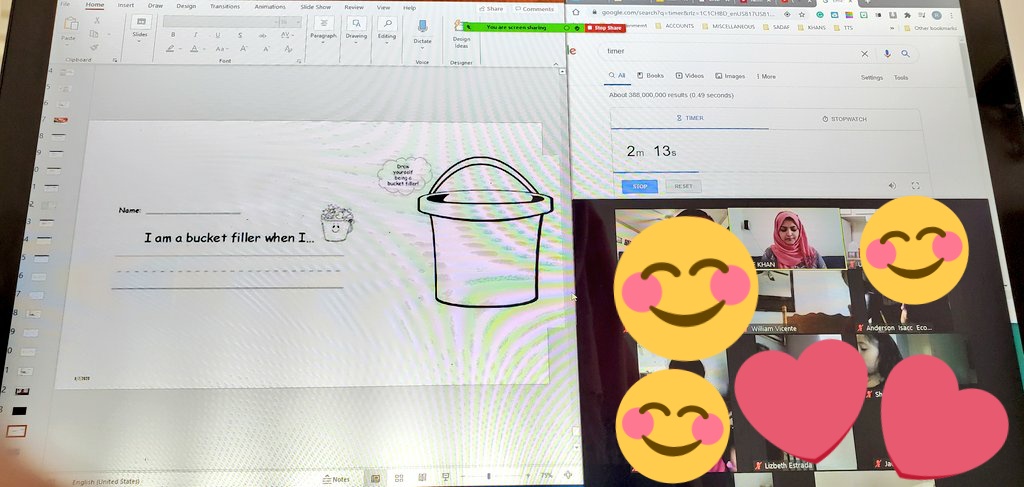Click the timer display 2m 13s
The width and height of the screenshot is (1024, 487).
(x=651, y=151)
